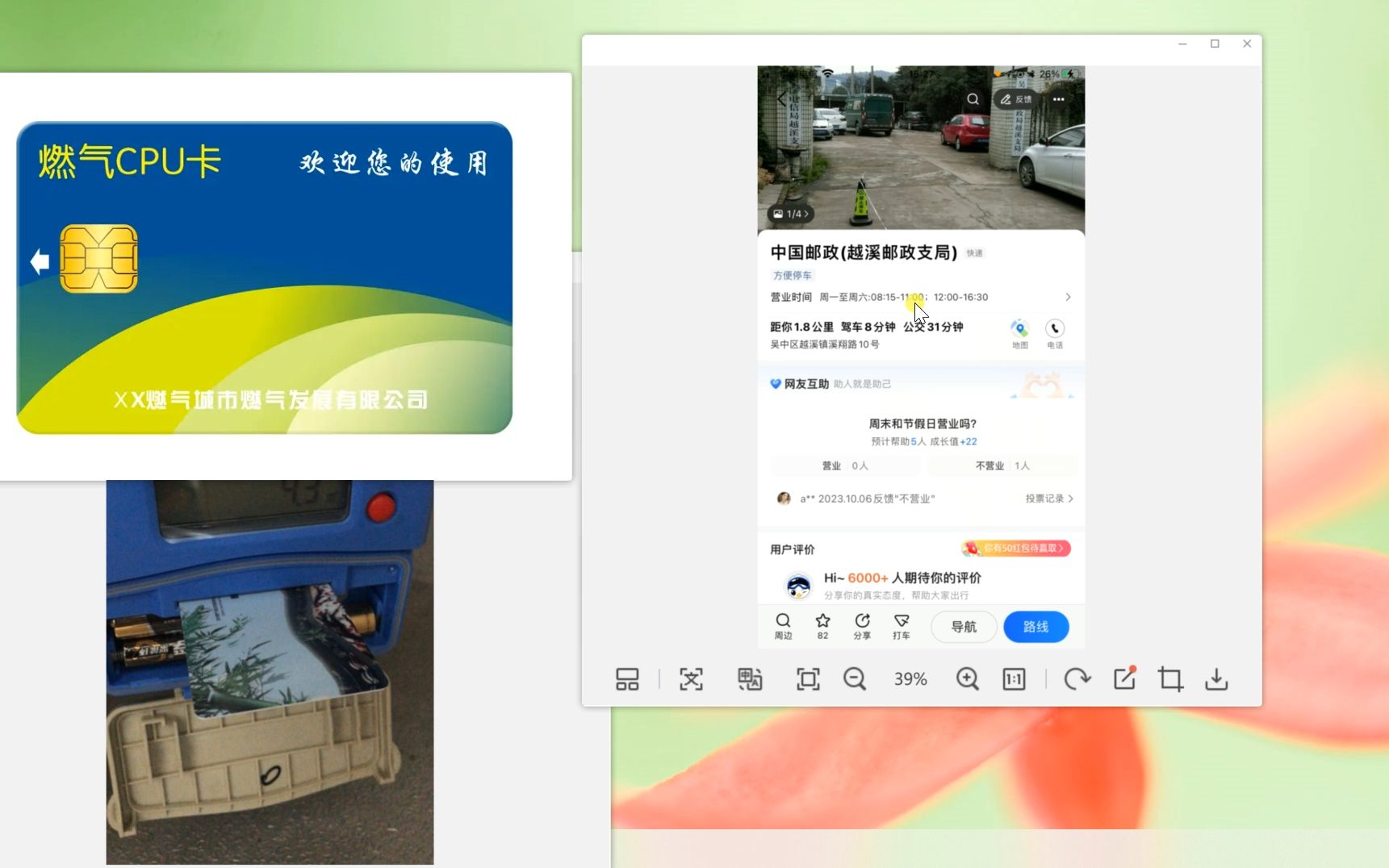Click the mascot avatar by Hi~ 6000+
The width and height of the screenshot is (1389, 868).
(x=798, y=586)
